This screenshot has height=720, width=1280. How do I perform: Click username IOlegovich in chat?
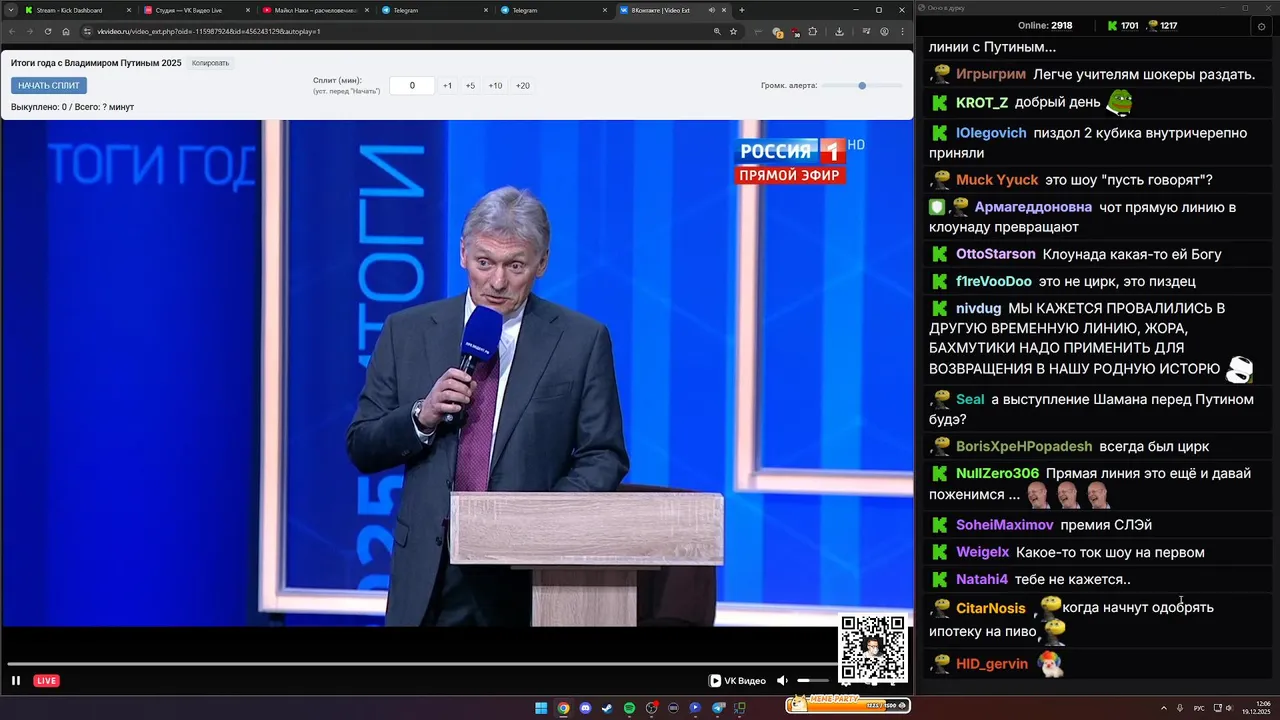[991, 133]
